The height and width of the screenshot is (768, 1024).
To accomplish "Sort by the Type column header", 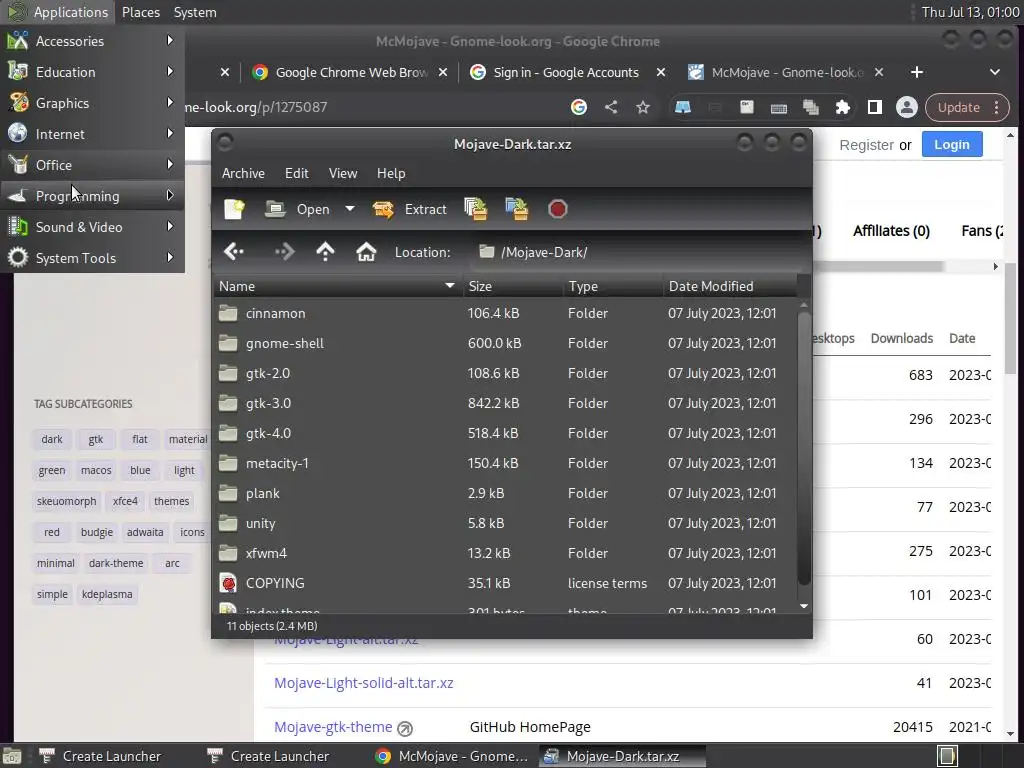I will click(x=613, y=286).
